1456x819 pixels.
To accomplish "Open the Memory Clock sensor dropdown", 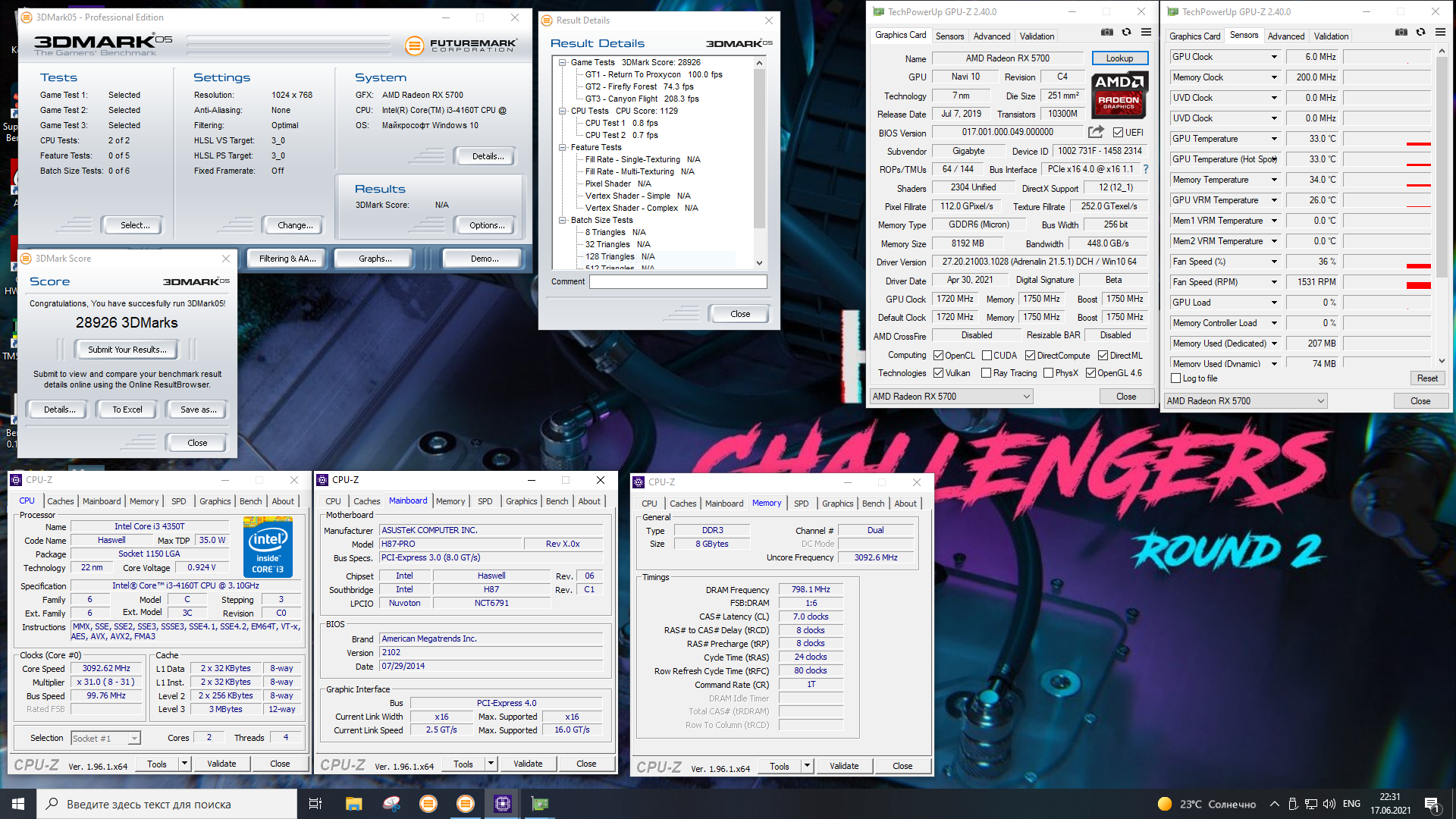I will pos(1274,77).
